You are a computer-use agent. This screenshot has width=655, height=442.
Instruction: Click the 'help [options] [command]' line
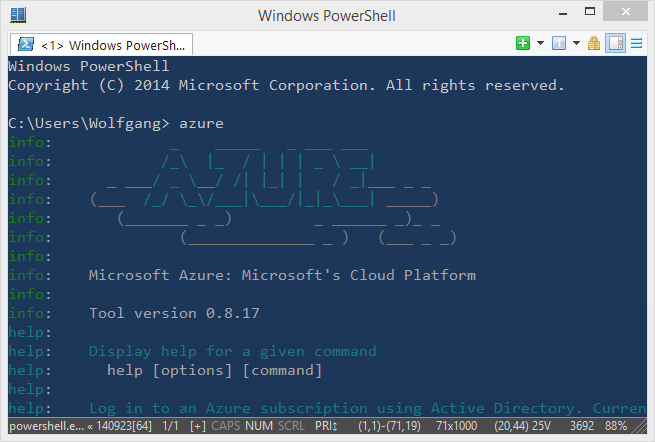pyautogui.click(x=214, y=371)
